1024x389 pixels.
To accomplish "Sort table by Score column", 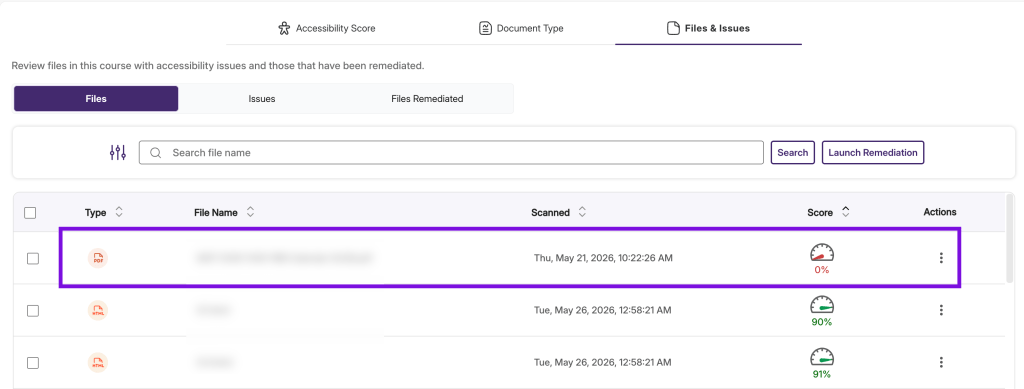I will pos(828,212).
